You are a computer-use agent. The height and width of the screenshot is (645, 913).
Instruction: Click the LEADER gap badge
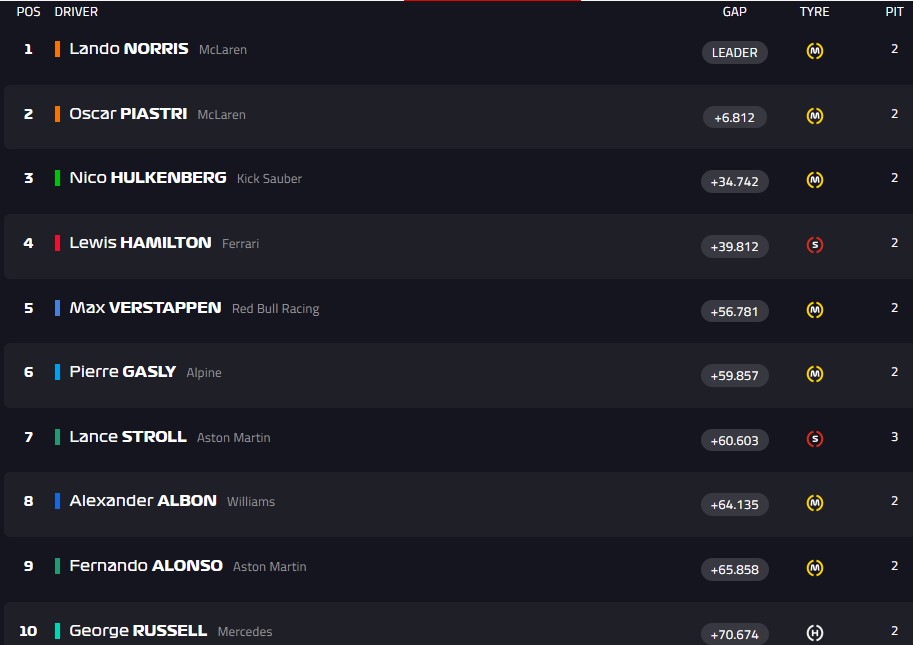[735, 52]
